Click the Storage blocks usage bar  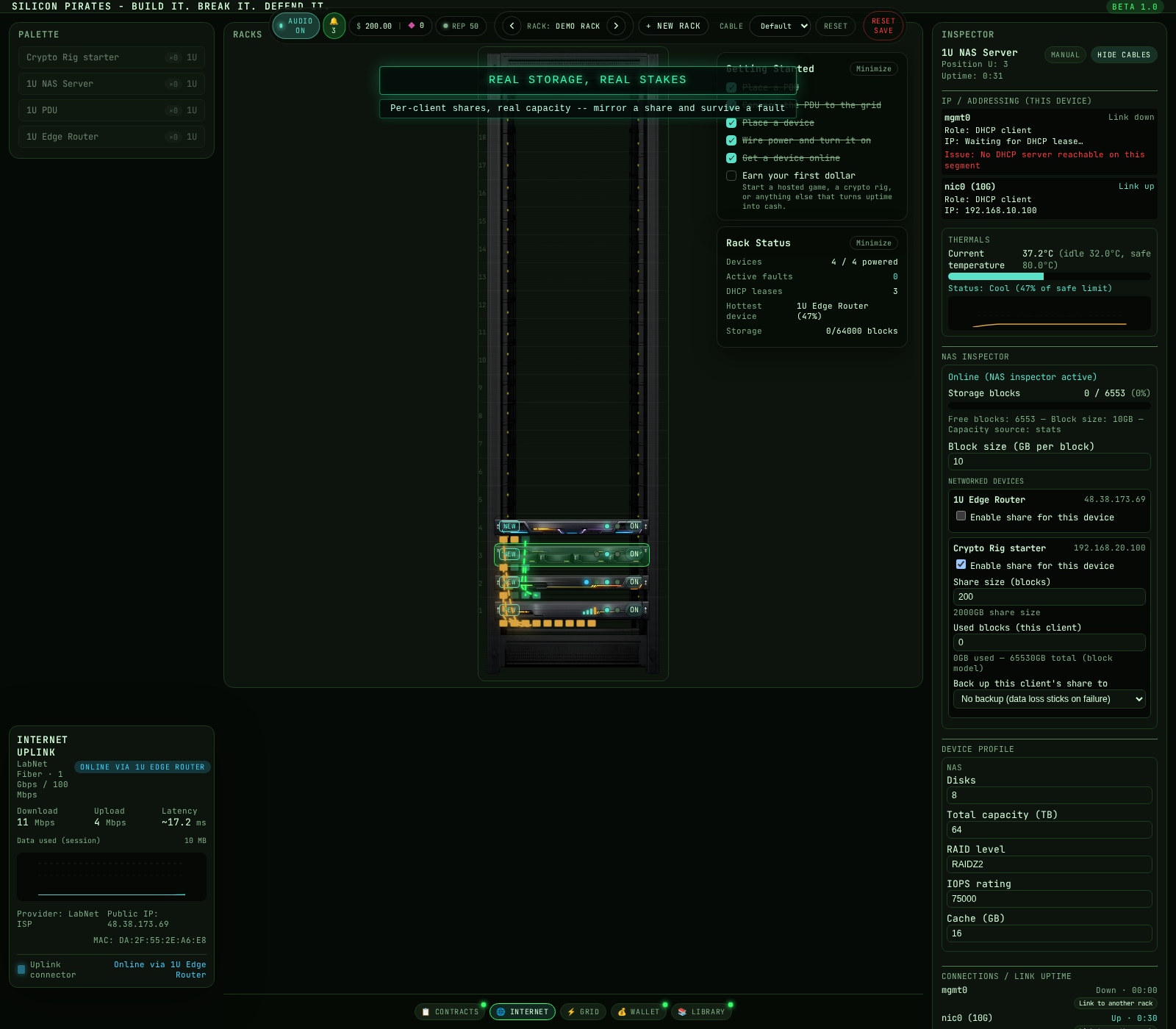tap(1050, 406)
